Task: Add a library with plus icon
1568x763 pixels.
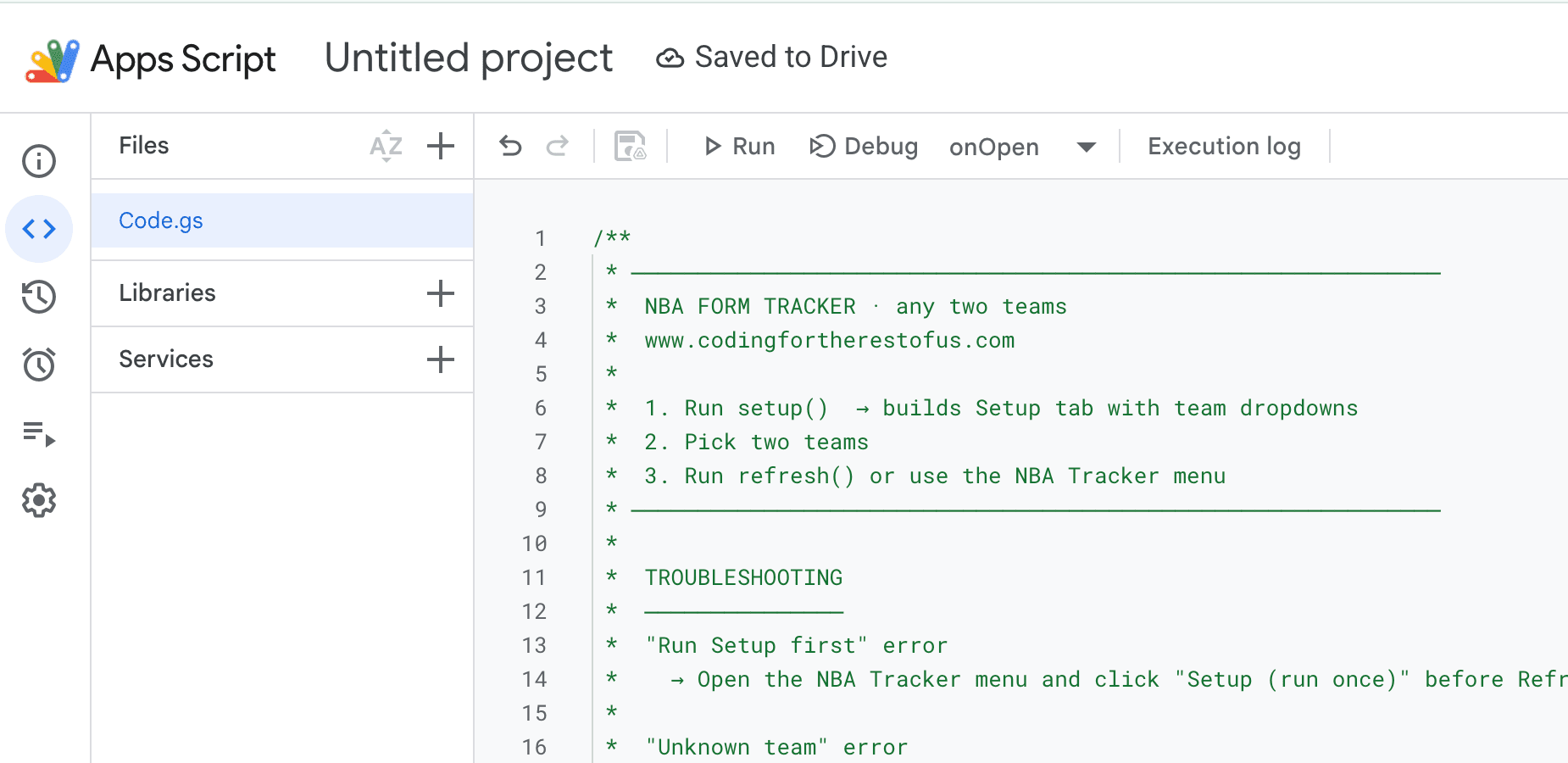Action: [441, 293]
